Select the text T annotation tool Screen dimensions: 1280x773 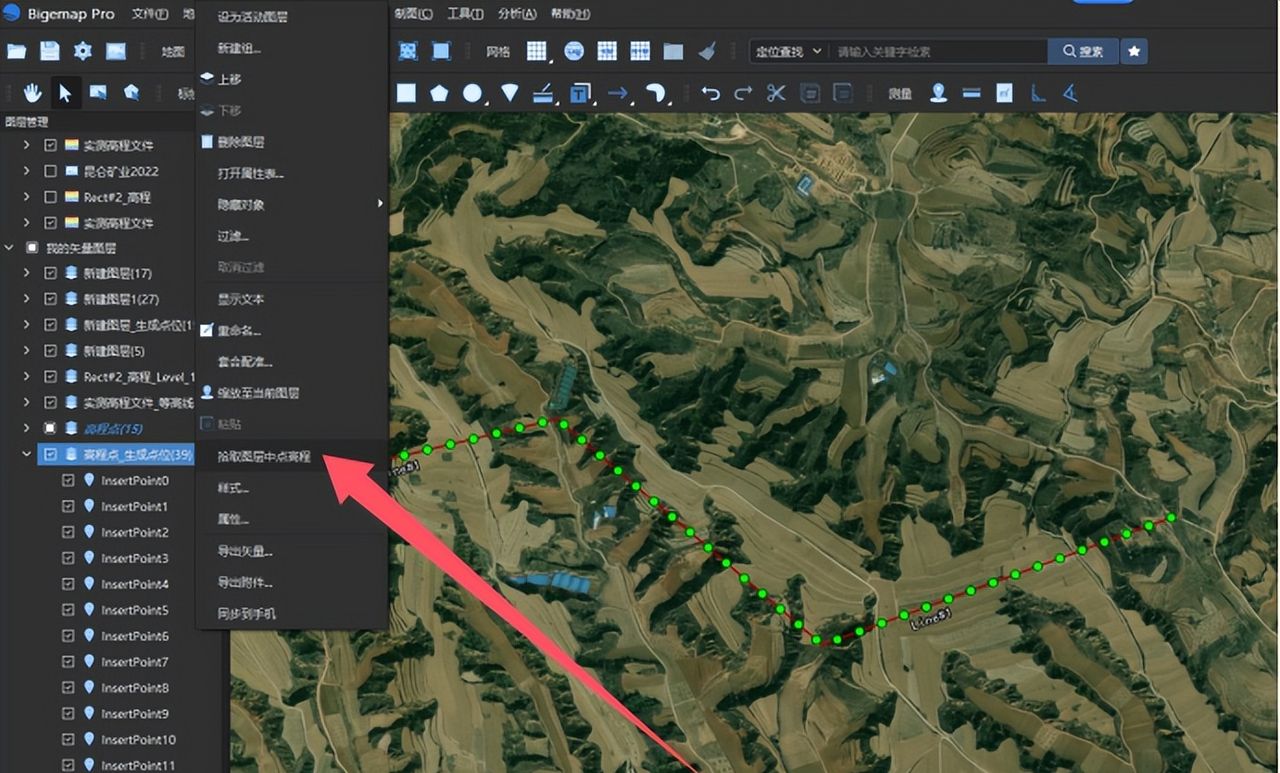tap(580, 93)
